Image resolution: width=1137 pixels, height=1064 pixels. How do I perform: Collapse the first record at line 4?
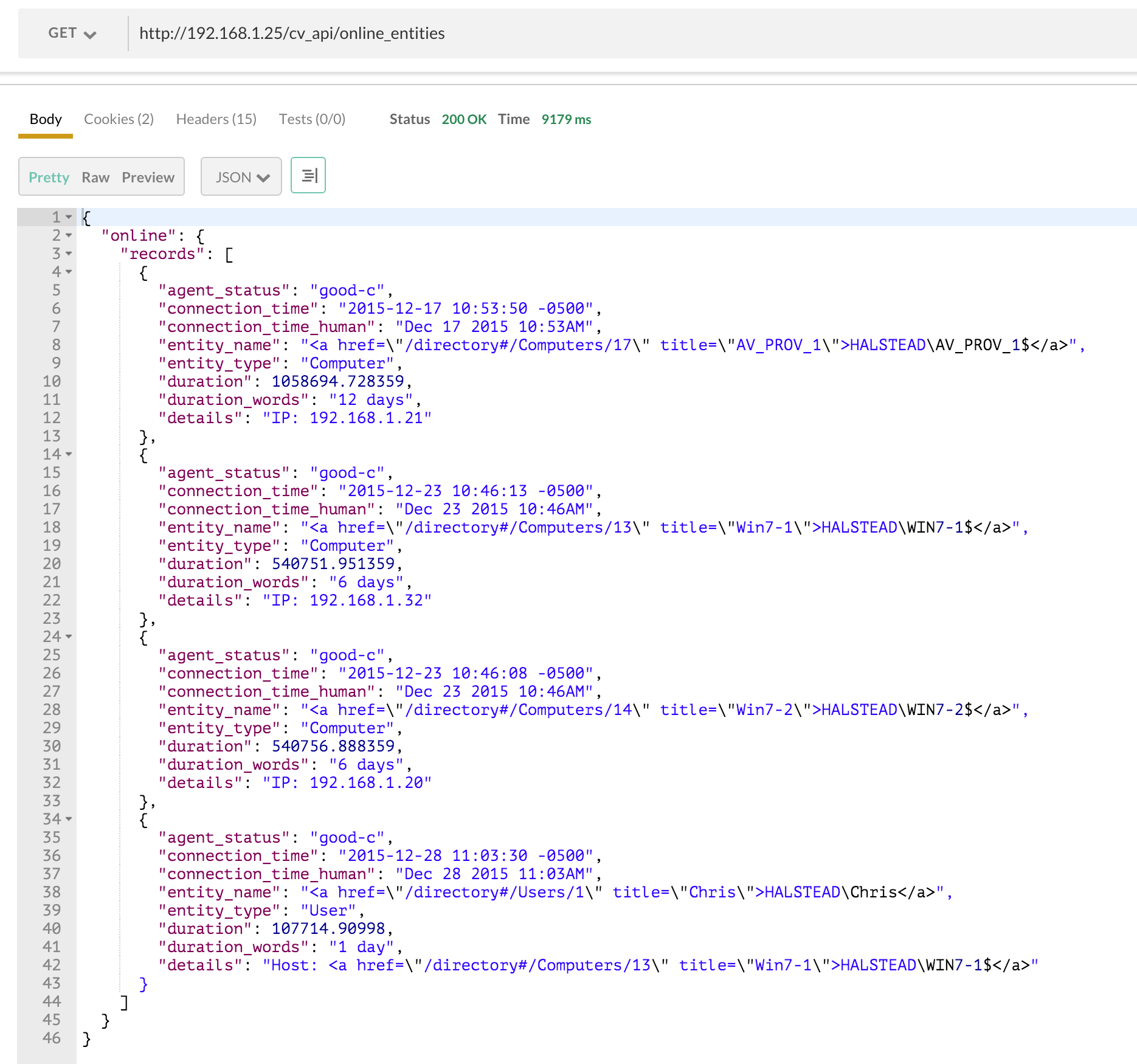69,272
